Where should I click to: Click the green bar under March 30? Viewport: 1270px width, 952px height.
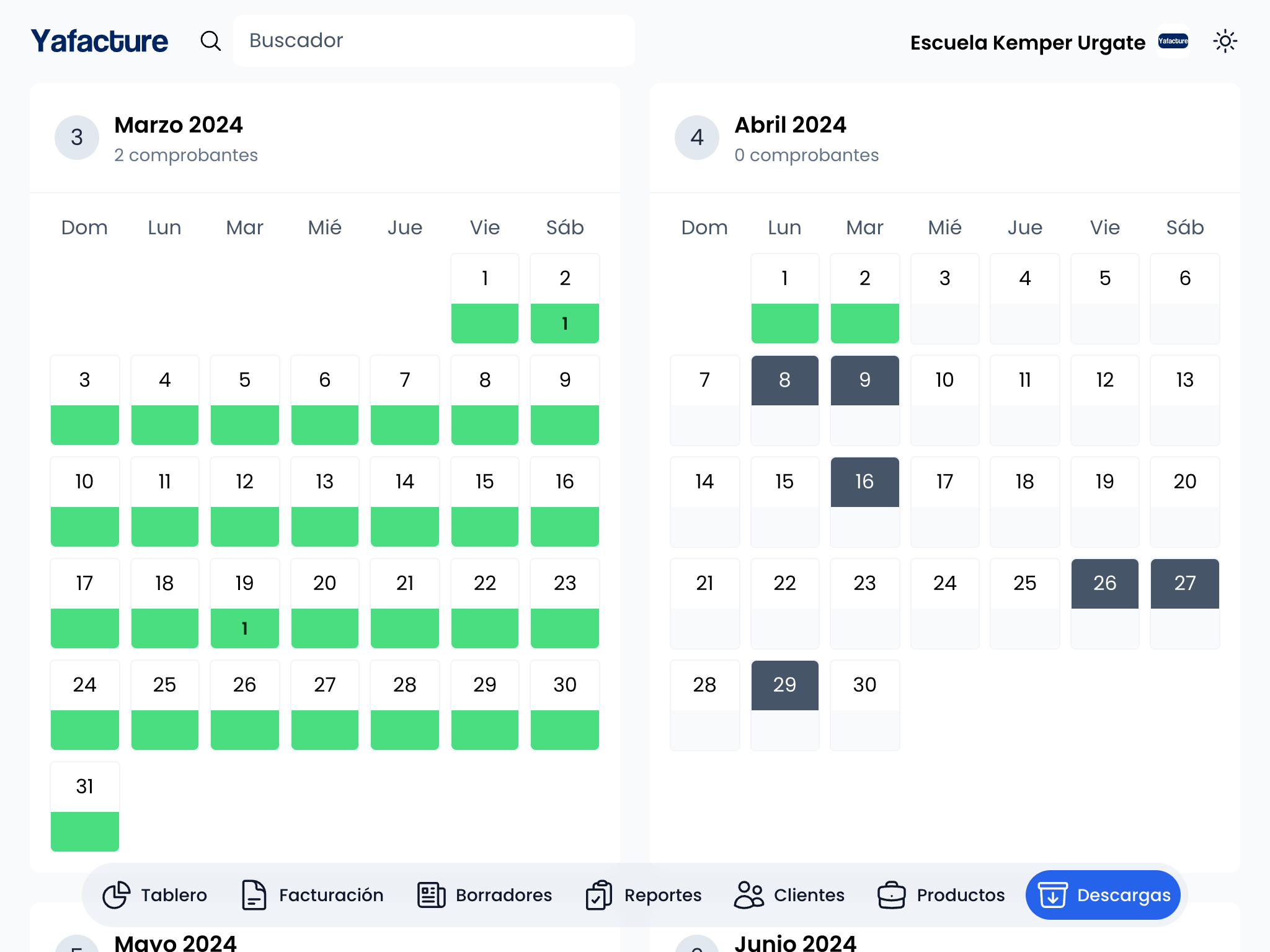565,730
